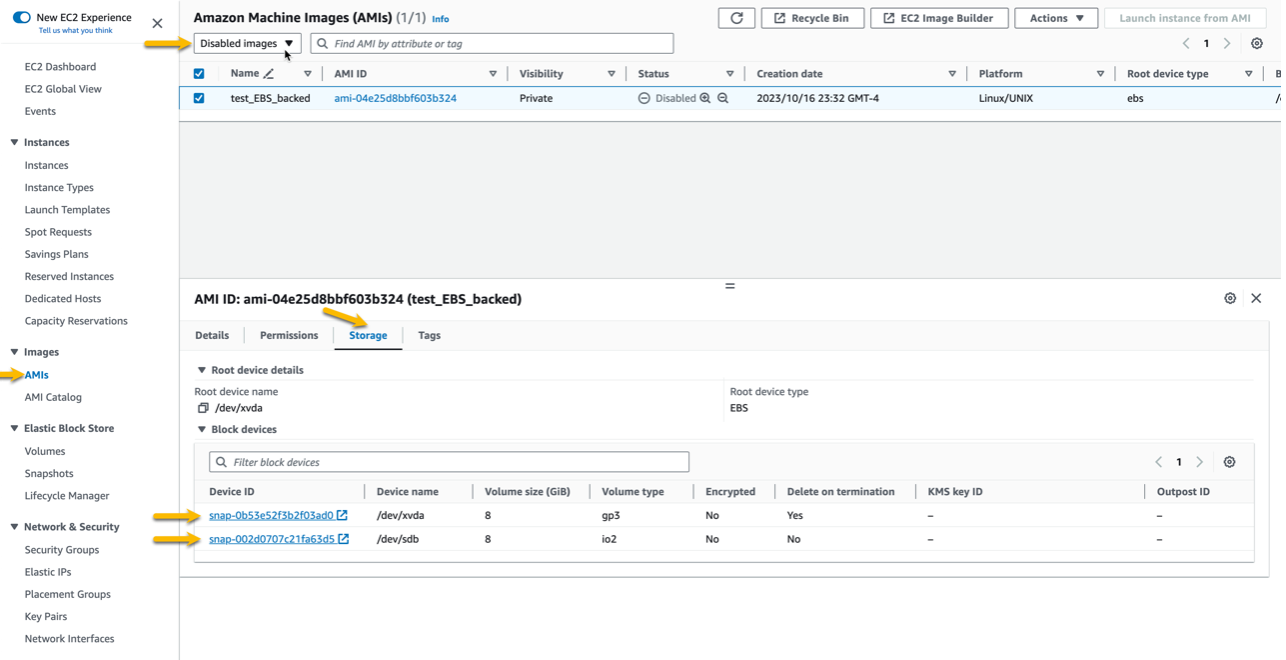Image resolution: width=1286 pixels, height=660 pixels.
Task: Click the zoom-in magnifier next to Disabled status
Action: pyautogui.click(x=704, y=98)
